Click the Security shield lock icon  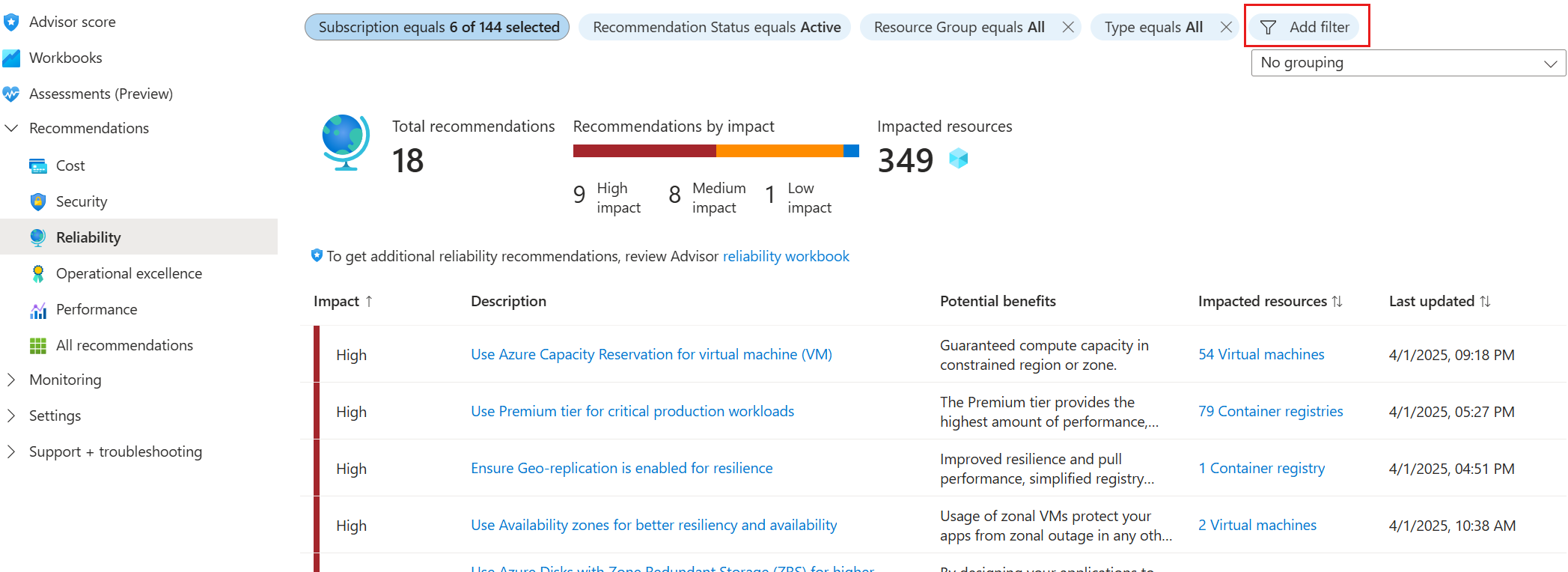(x=38, y=201)
